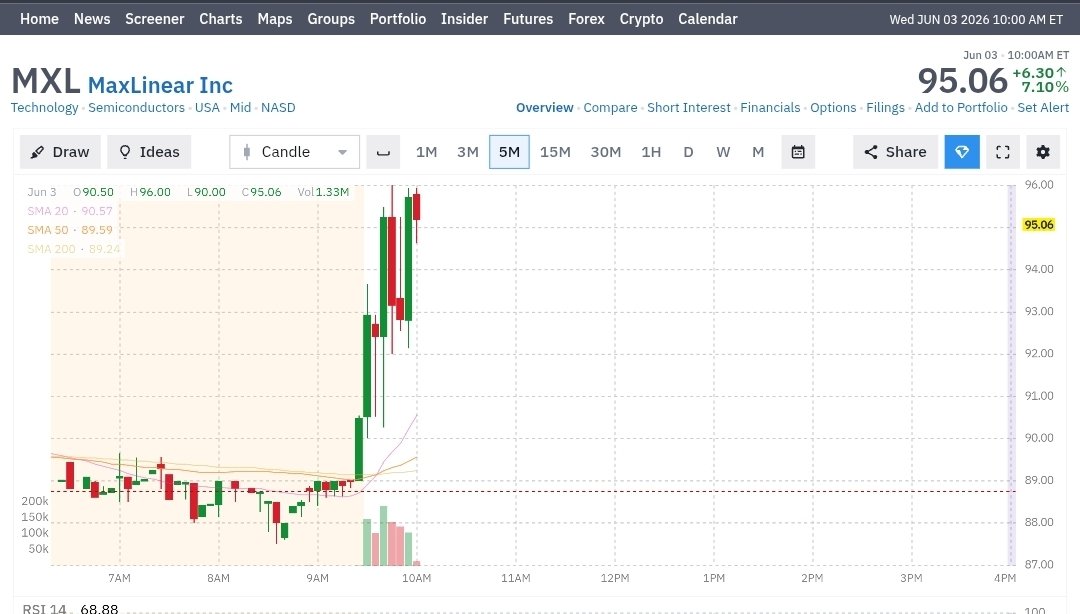Click the Share button
The width and height of the screenshot is (1080, 614).
tap(895, 152)
